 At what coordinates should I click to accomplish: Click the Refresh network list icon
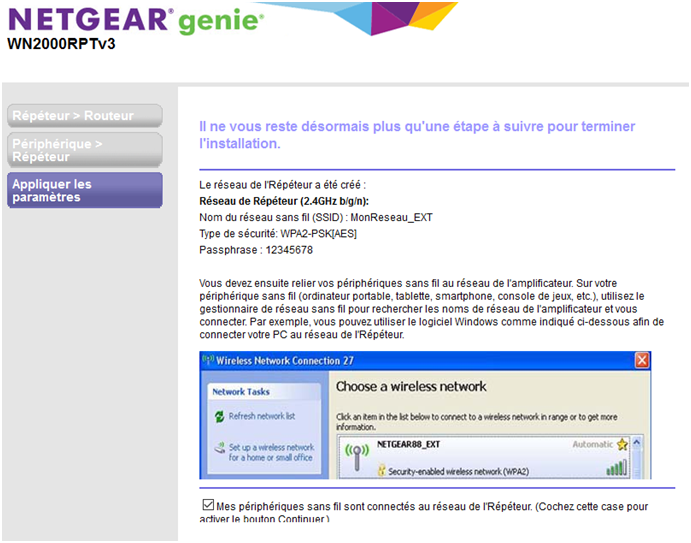click(219, 416)
